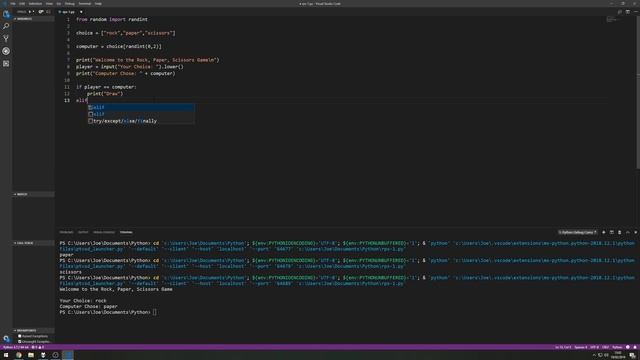Open the debug console from the debug toolbar
Screen dimensions: 640x360
(48, 12)
